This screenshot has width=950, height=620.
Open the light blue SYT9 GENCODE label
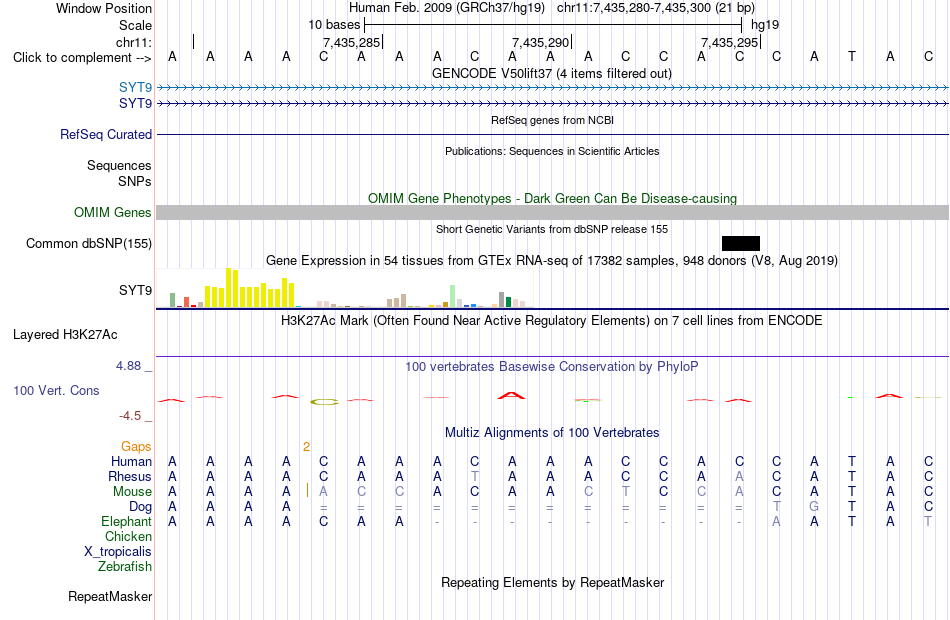pyautogui.click(x=135, y=88)
